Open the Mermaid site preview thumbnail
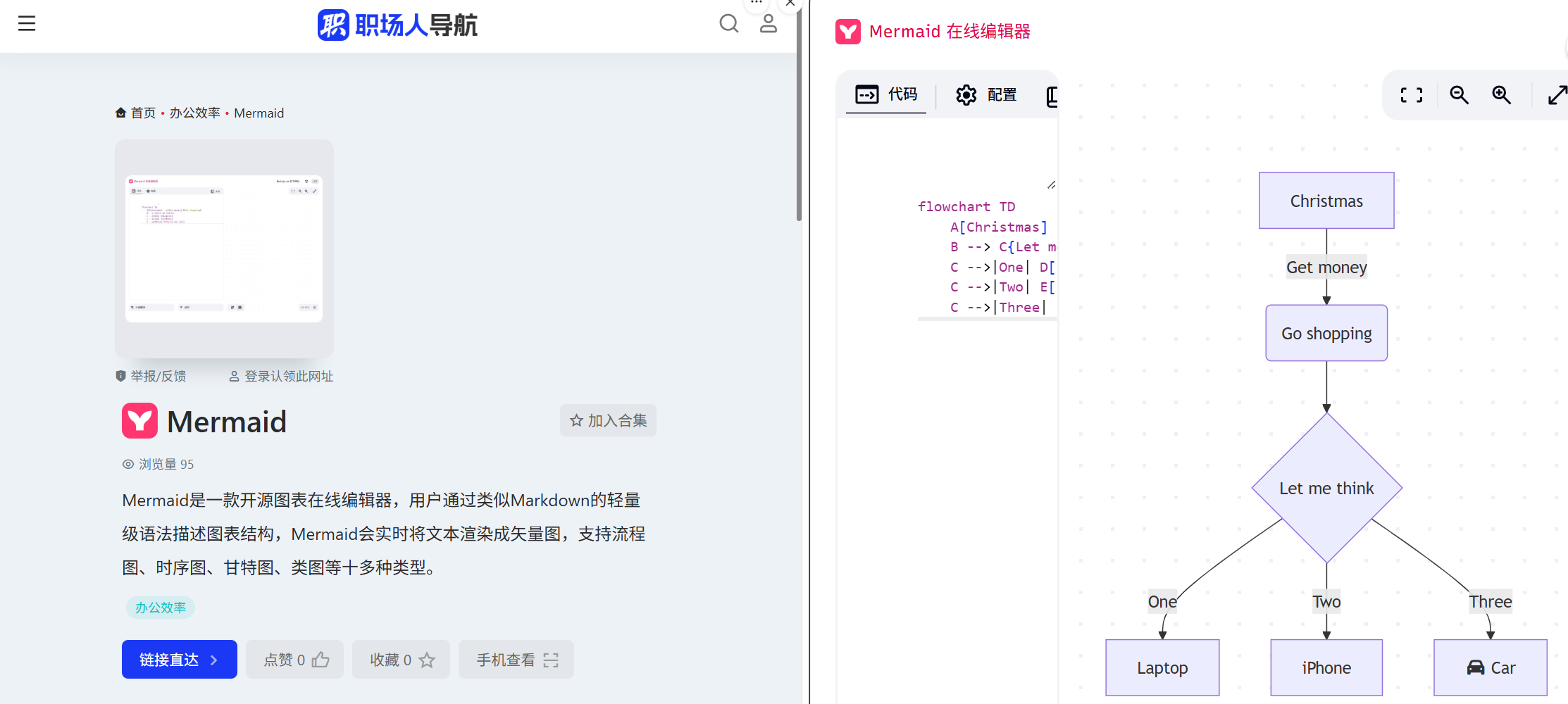Image resolution: width=1568 pixels, height=704 pixels. point(224,249)
